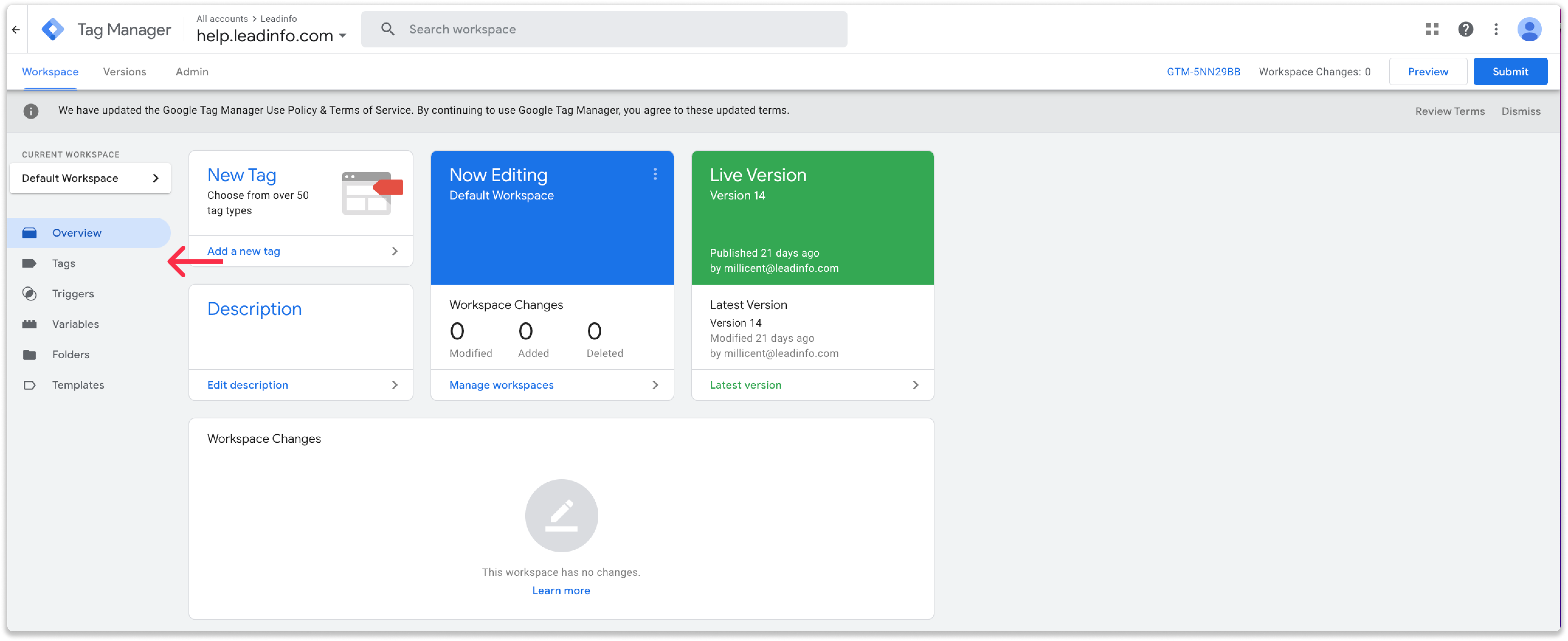Click the New Tag heading
The height and width of the screenshot is (641, 1568).
coord(242,175)
